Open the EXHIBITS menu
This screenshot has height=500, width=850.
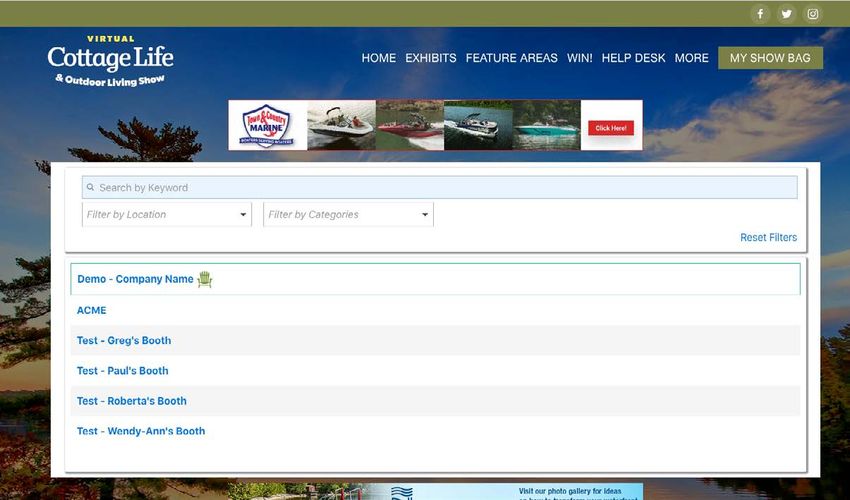pyautogui.click(x=431, y=58)
